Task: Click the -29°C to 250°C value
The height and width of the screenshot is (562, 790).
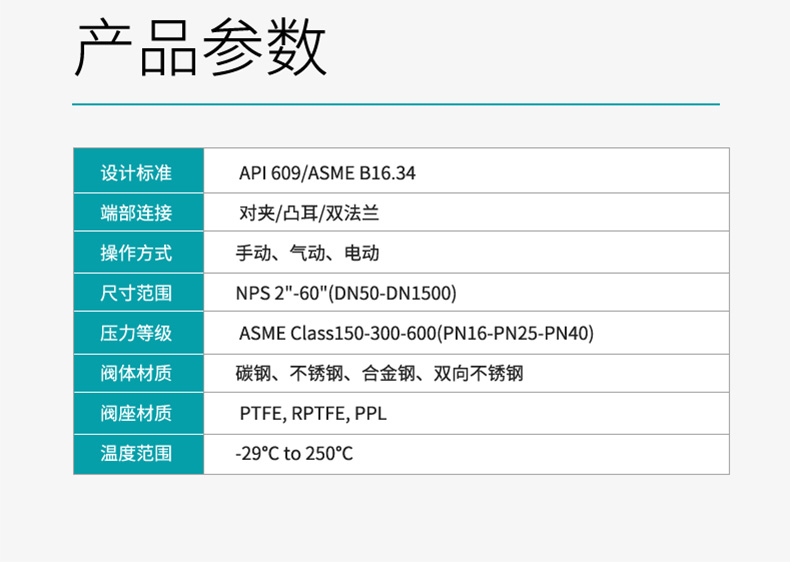Action: pyautogui.click(x=295, y=453)
